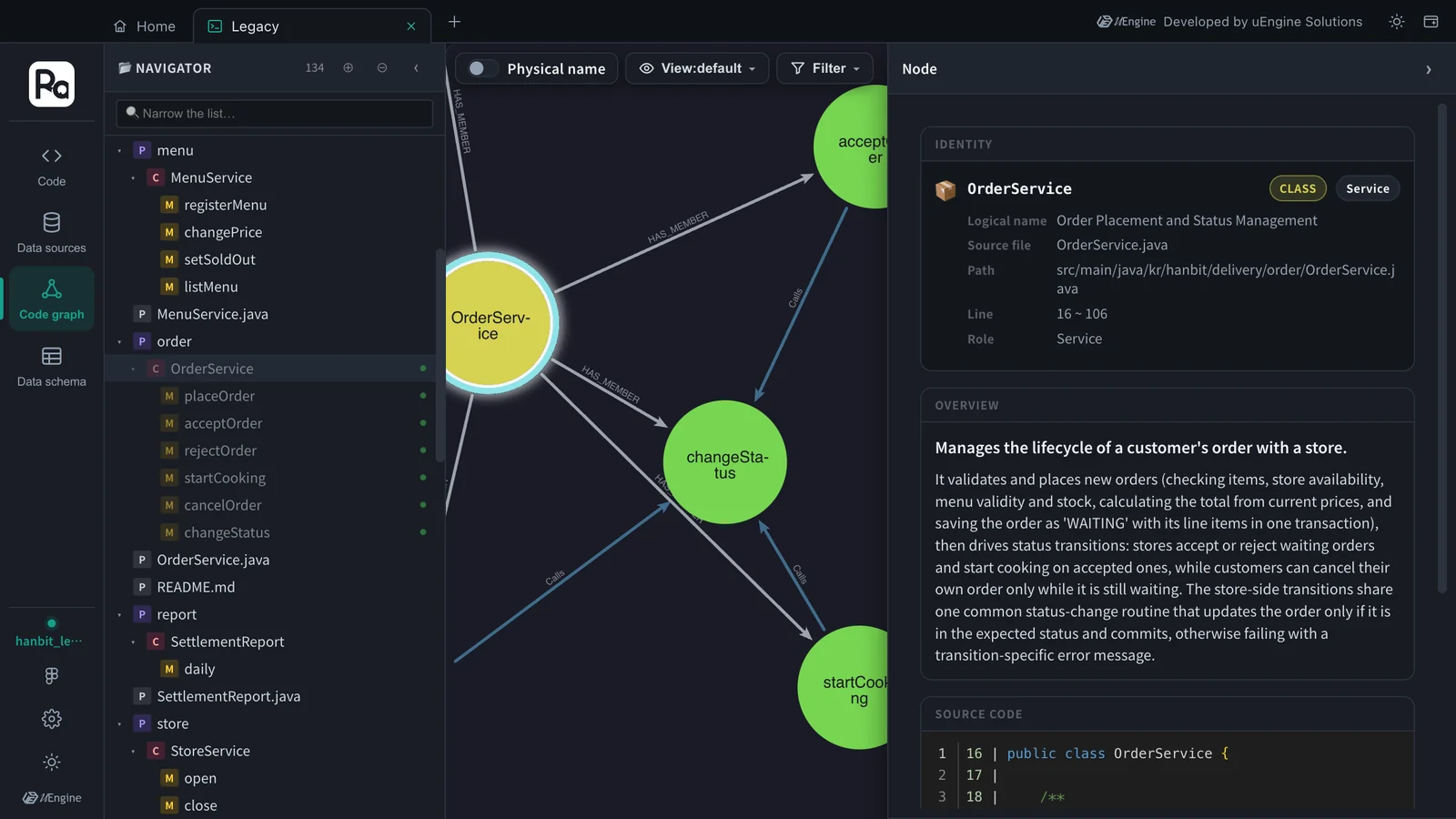The image size is (1456, 819).
Task: Select OrderService.java file in navigator
Action: (x=213, y=560)
